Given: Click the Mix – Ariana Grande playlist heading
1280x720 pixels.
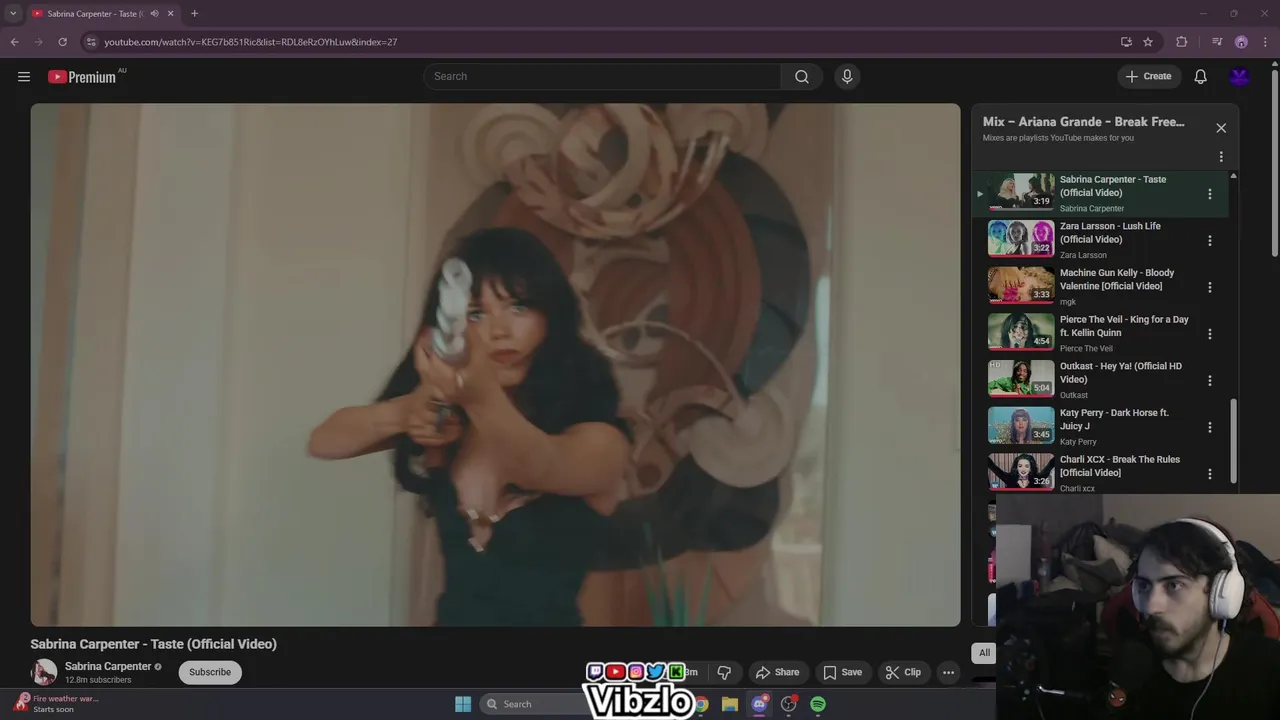Looking at the screenshot, I should click(x=1084, y=122).
